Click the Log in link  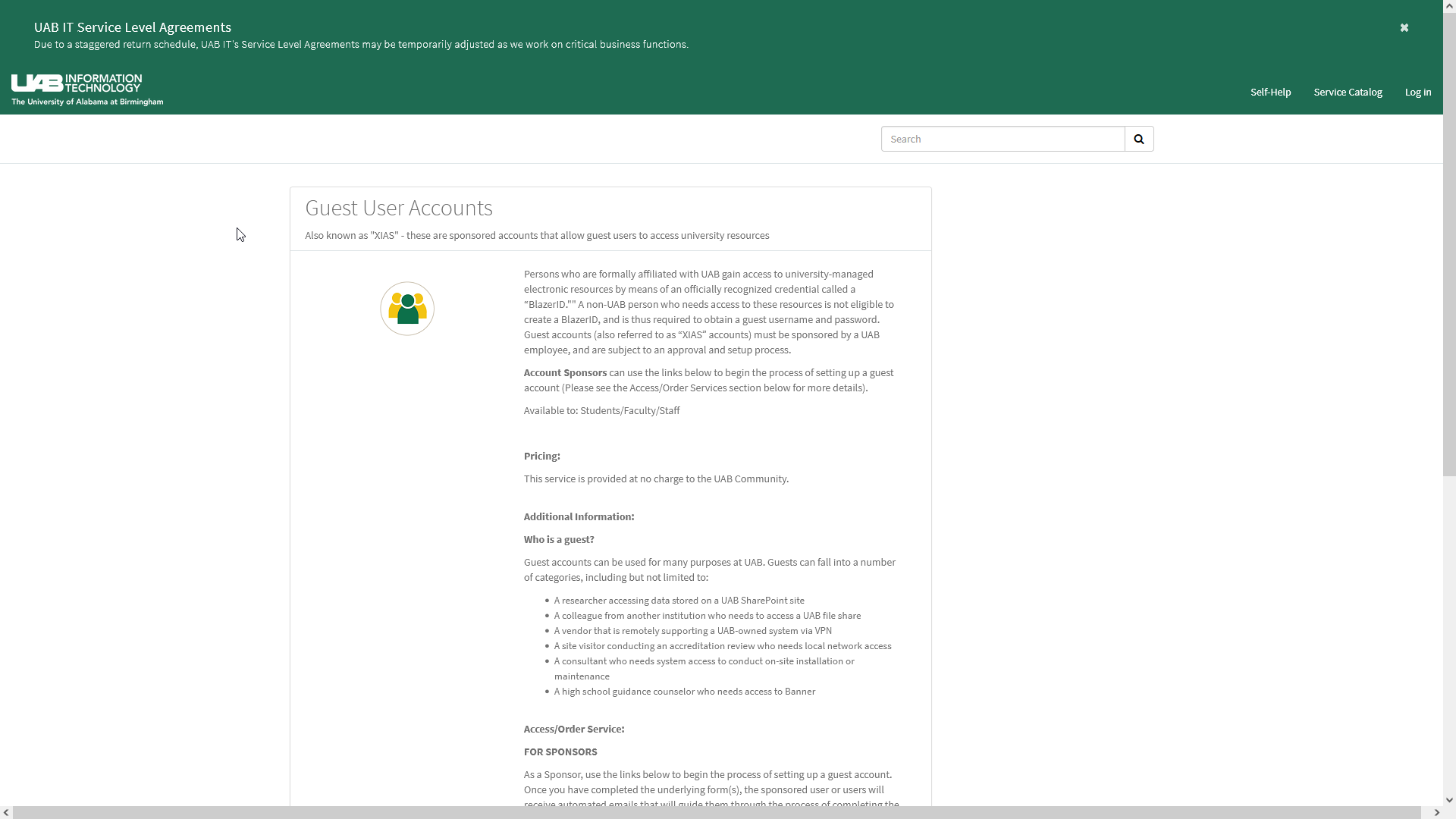(x=1418, y=92)
